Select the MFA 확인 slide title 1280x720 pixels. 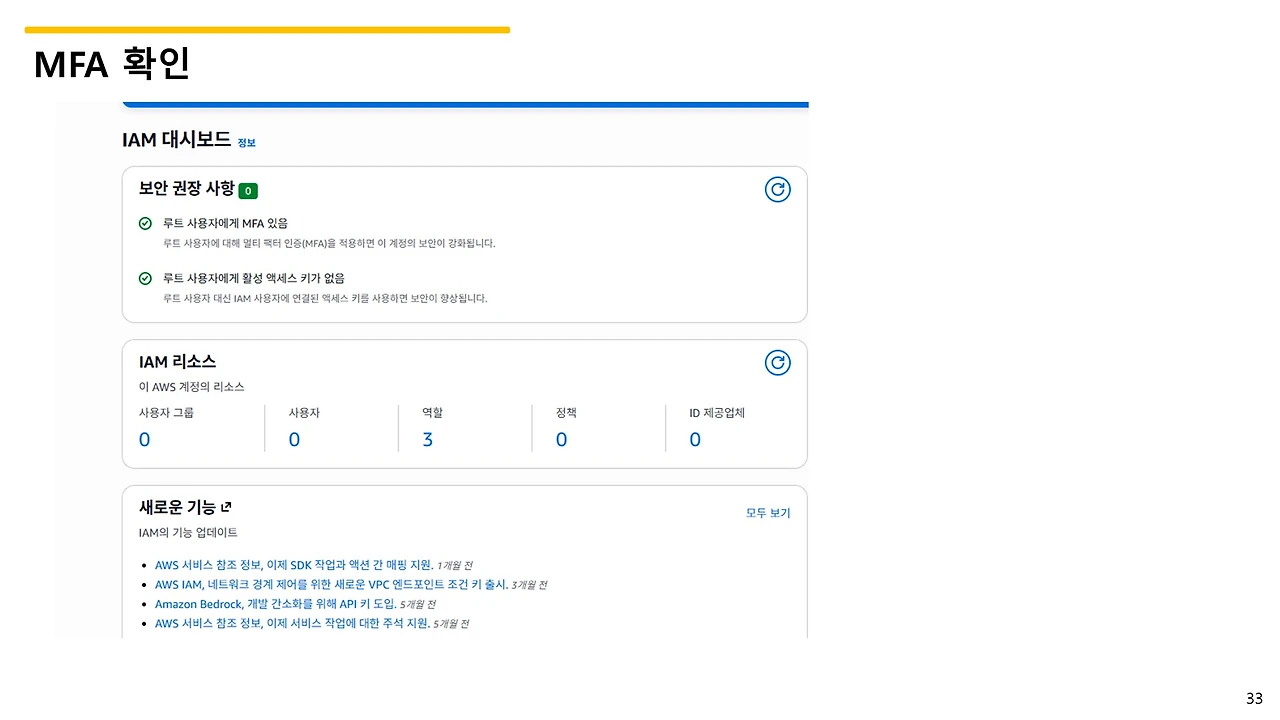tap(112, 64)
